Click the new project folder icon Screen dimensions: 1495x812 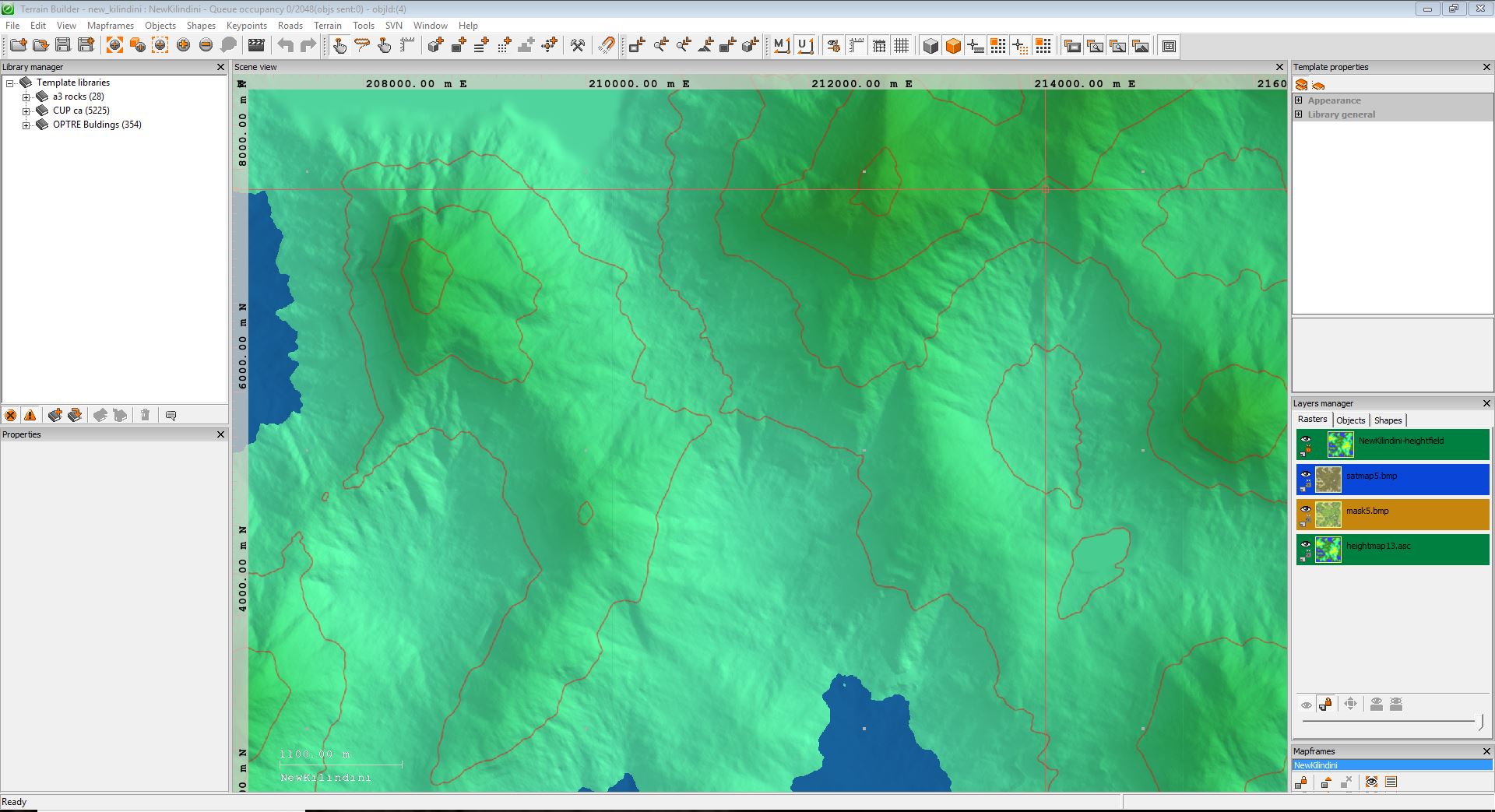coord(18,45)
